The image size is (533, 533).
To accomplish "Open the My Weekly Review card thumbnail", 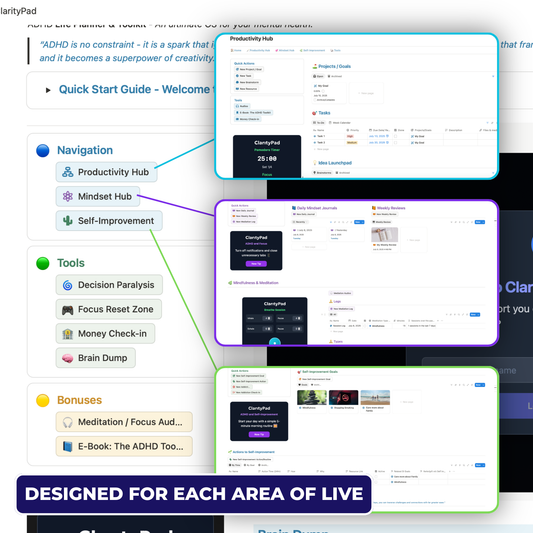I will pyautogui.click(x=384, y=235).
